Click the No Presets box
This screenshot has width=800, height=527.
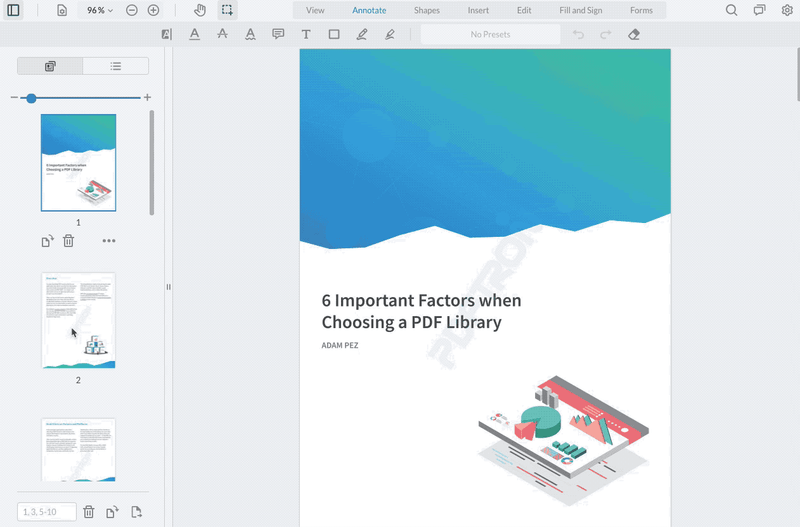coord(490,34)
